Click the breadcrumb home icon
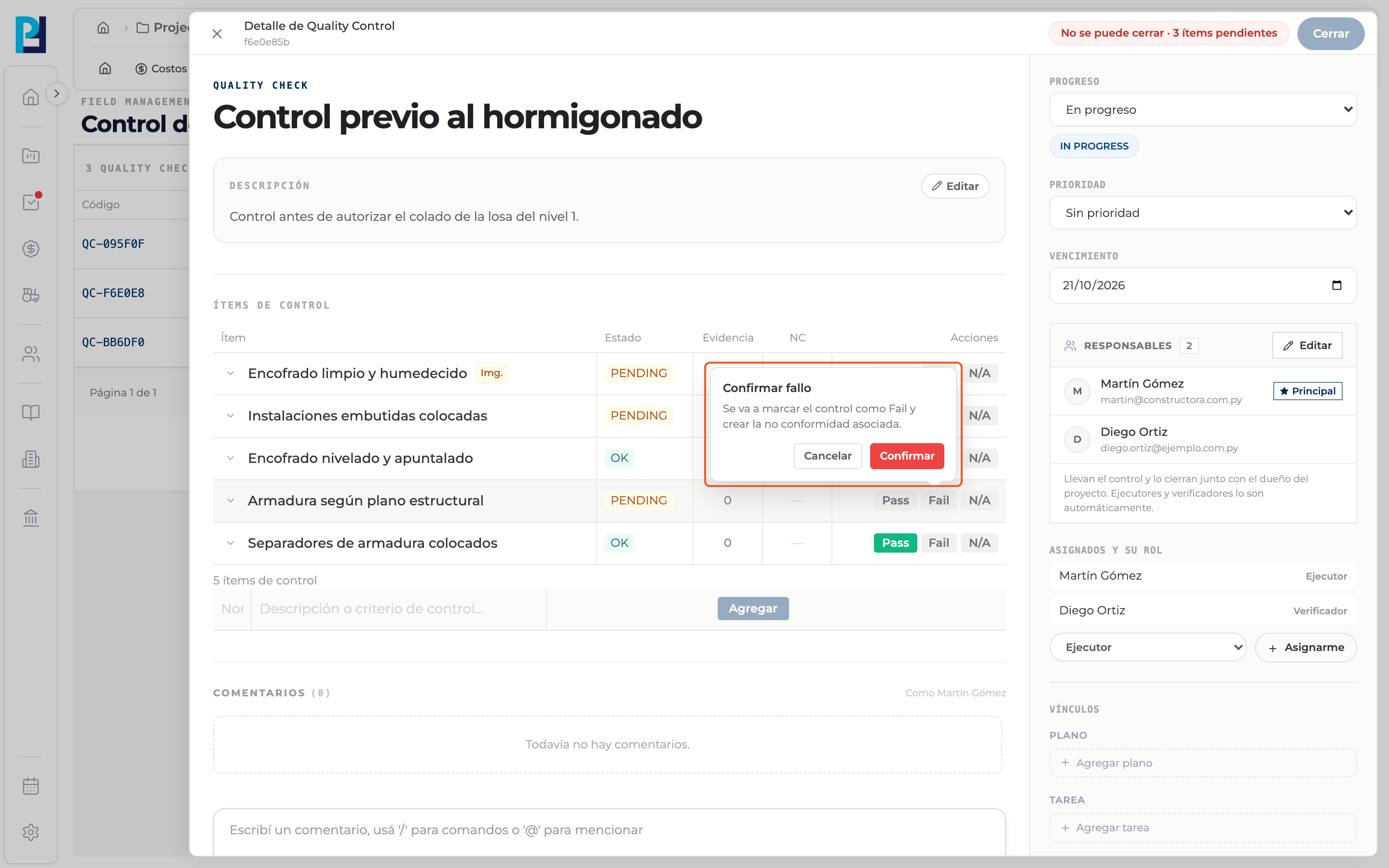This screenshot has width=1389, height=868. tap(103, 27)
